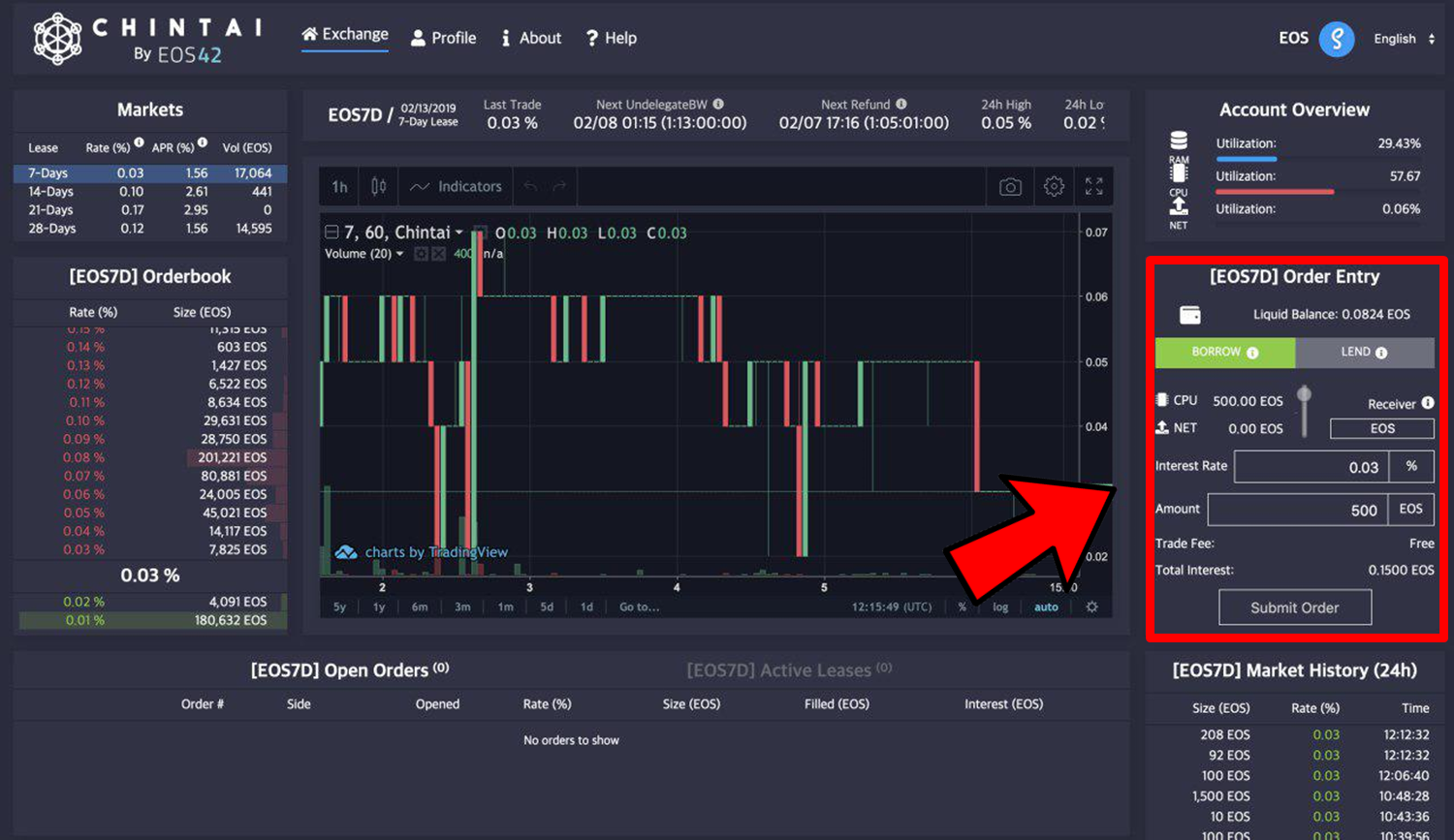Click the RAM icon in Account Overview
Viewport: 1454px width, 840px height.
(1179, 140)
